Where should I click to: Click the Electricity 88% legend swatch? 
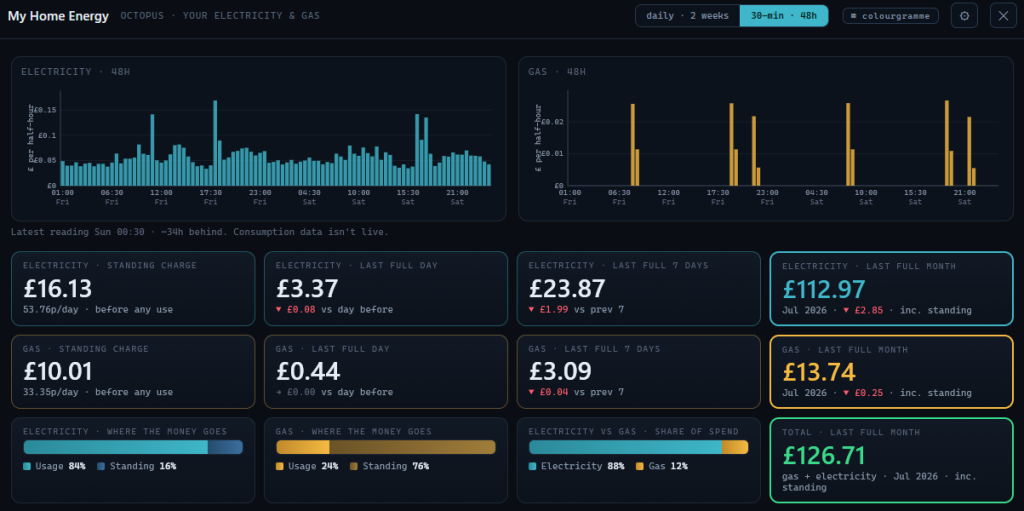point(532,467)
